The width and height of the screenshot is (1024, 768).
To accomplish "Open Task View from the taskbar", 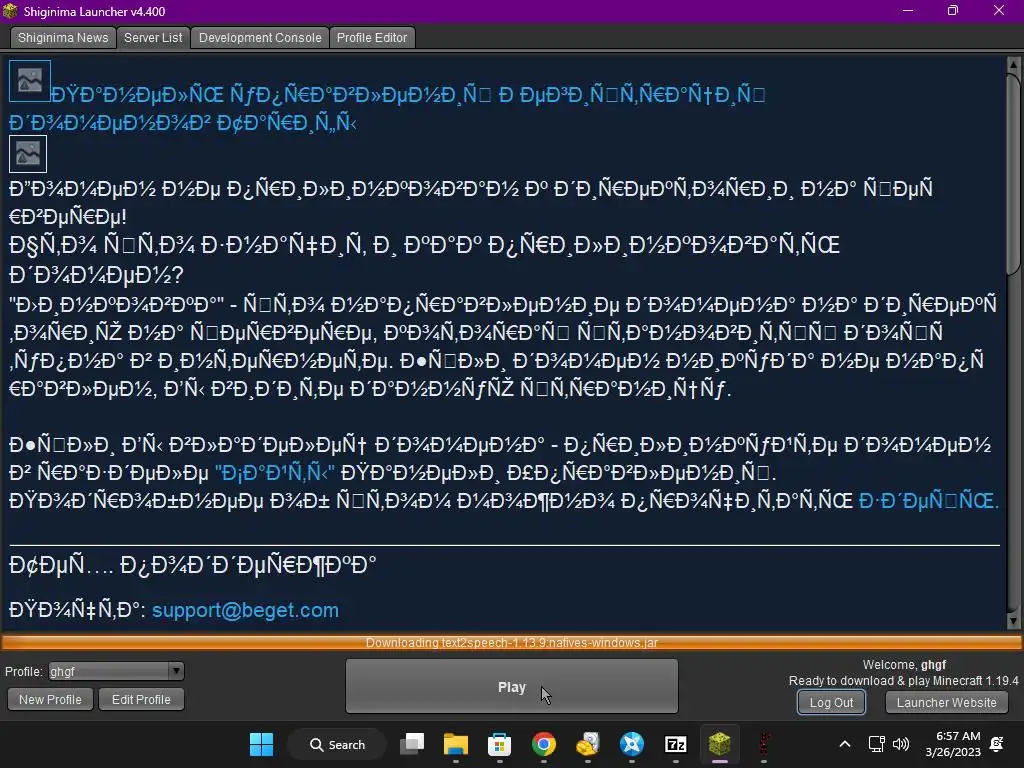I will coord(412,744).
